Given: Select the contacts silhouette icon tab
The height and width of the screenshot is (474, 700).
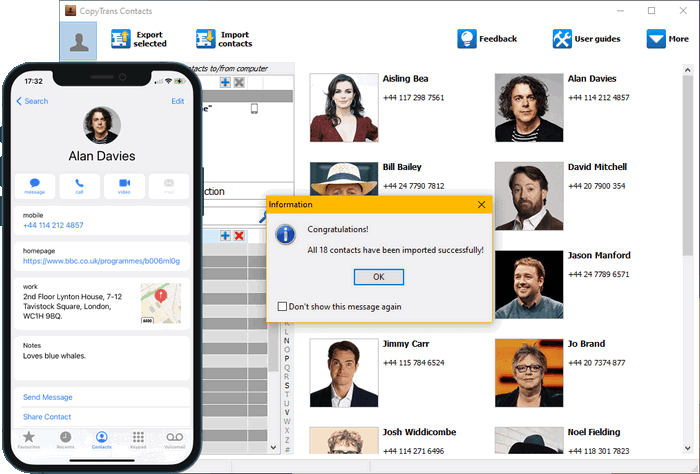Looking at the screenshot, I should click(x=79, y=42).
